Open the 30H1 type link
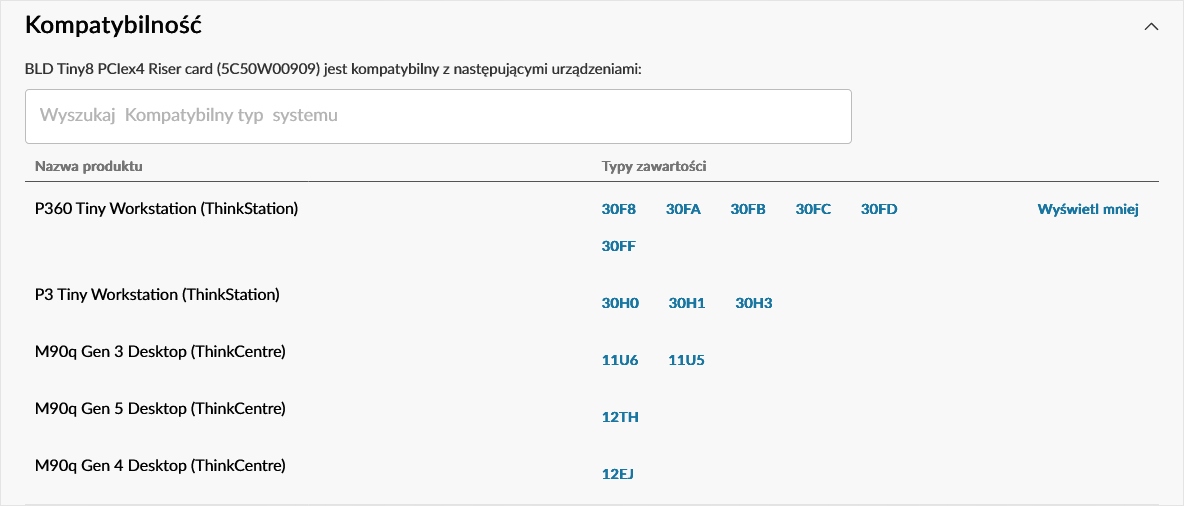This screenshot has width=1184, height=506. click(687, 303)
